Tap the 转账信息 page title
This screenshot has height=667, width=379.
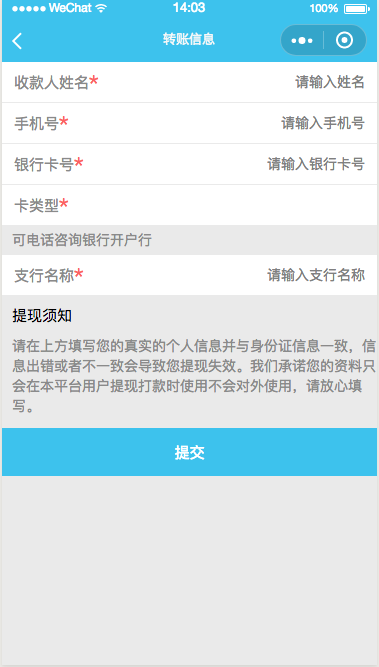189,39
